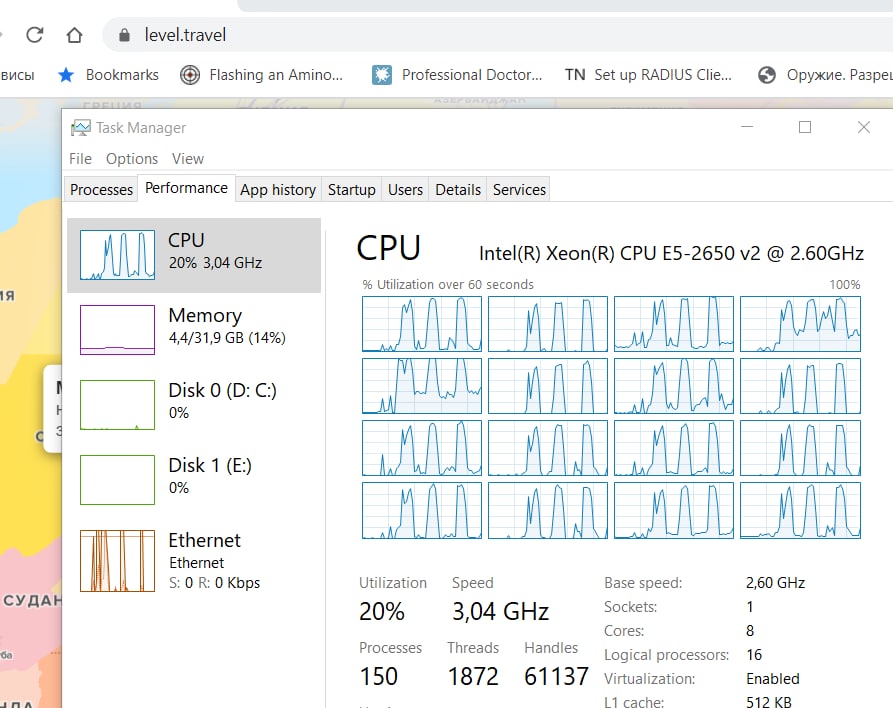Select Disk 1 (E:) in the sidebar
893x708 pixels.
pos(194,480)
